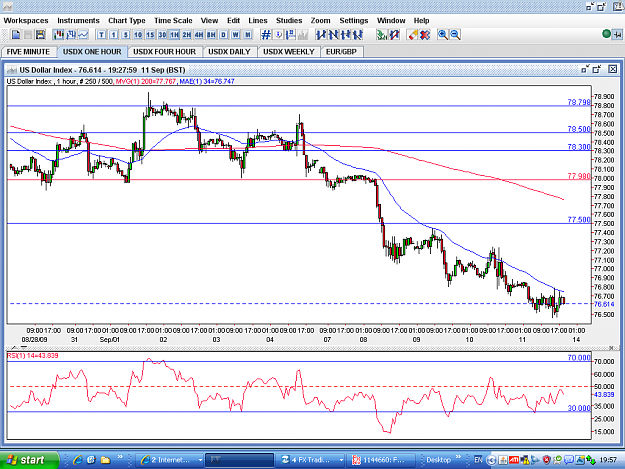
Task: Set timescale to 15 minutes
Action: (x=150, y=35)
